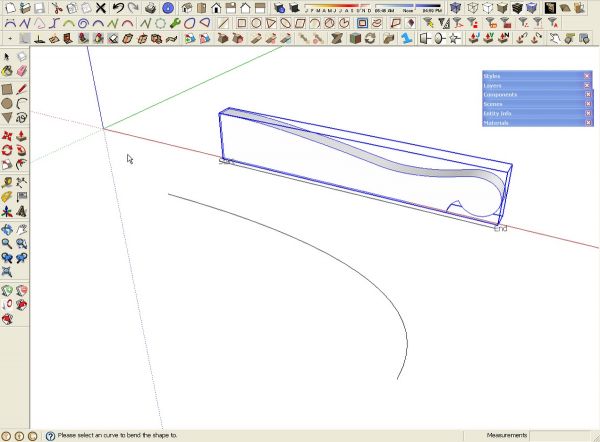Open the Components tray panel
This screenshot has width=600, height=442.
[x=537, y=95]
